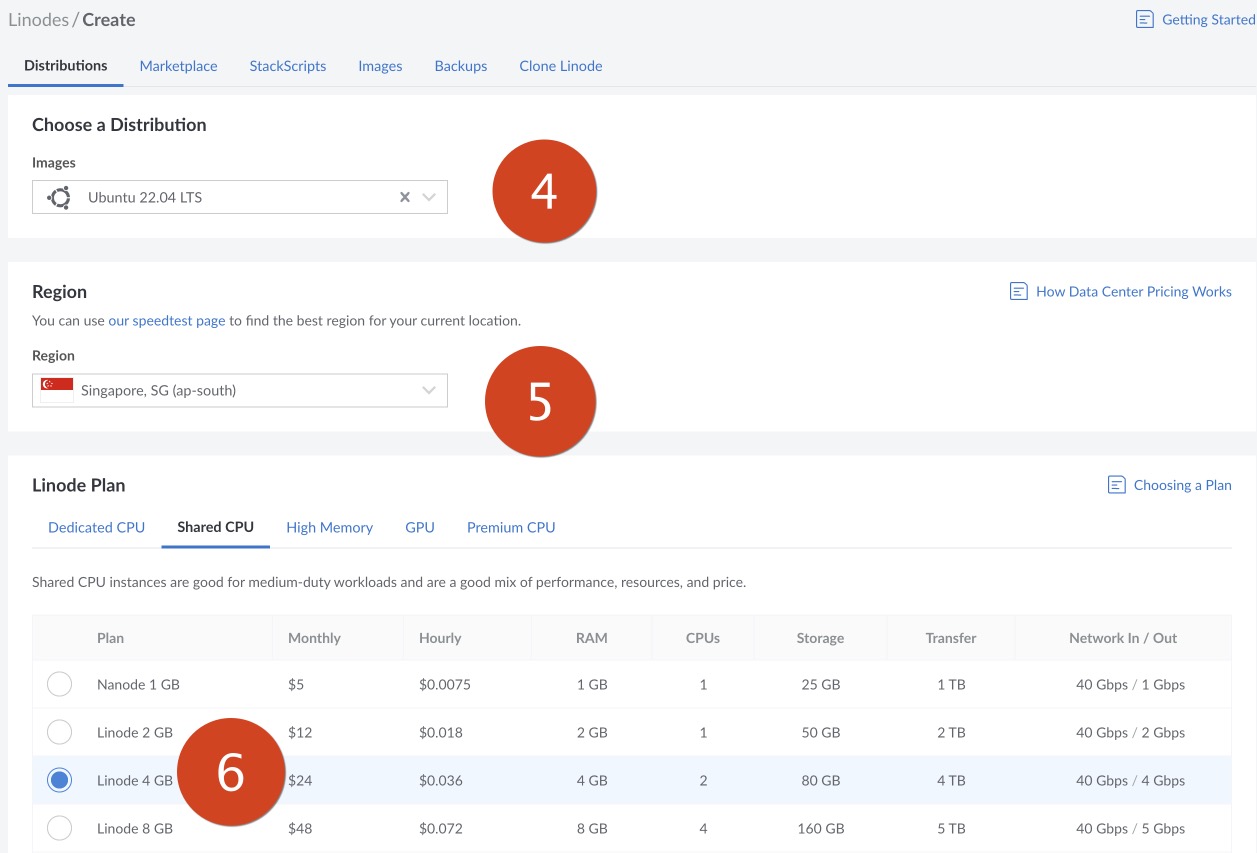Image resolution: width=1257 pixels, height=853 pixels.
Task: Switch to the Clone Linode tab
Action: click(561, 66)
